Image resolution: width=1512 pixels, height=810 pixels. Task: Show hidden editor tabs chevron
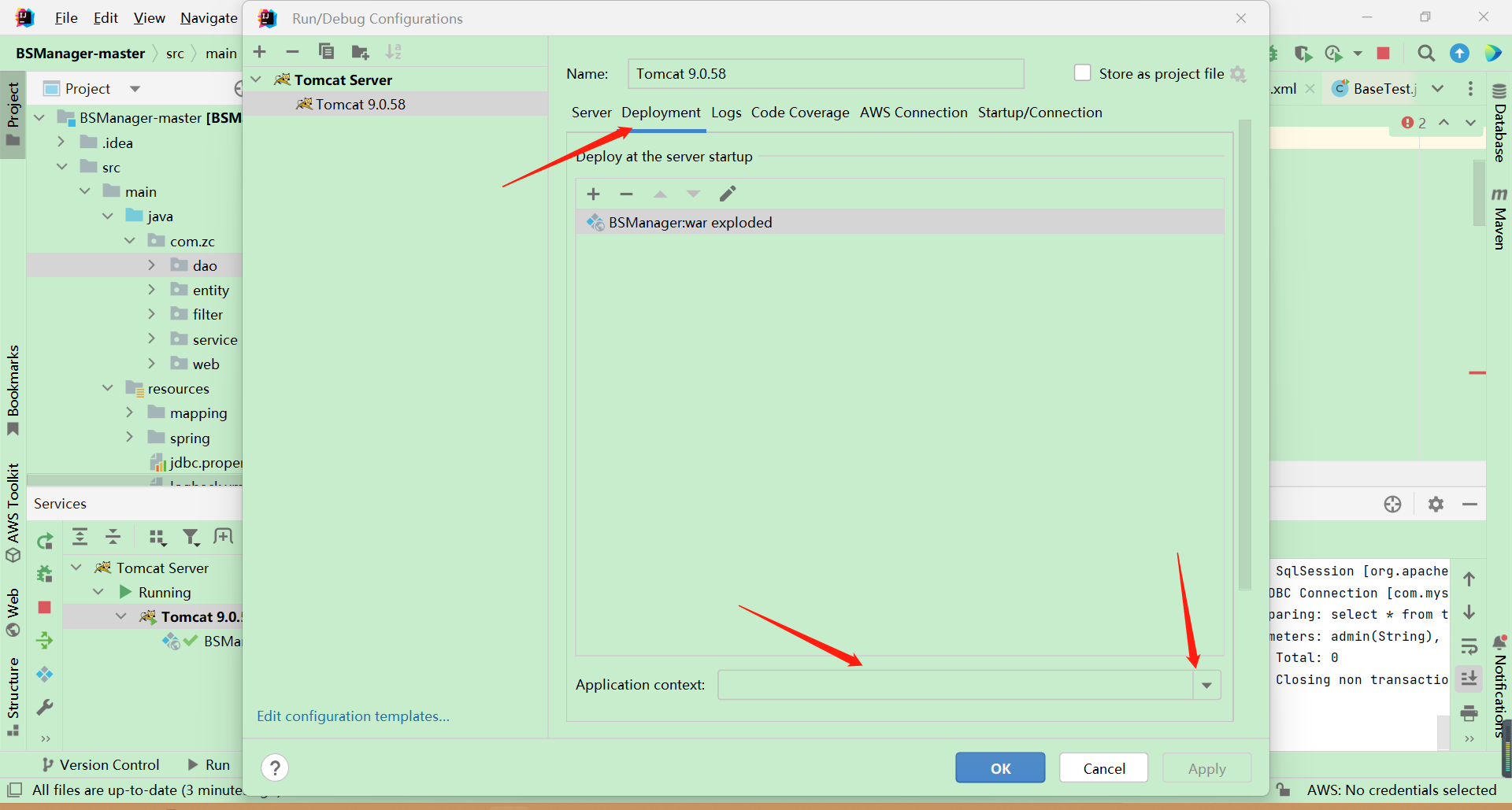[1438, 89]
